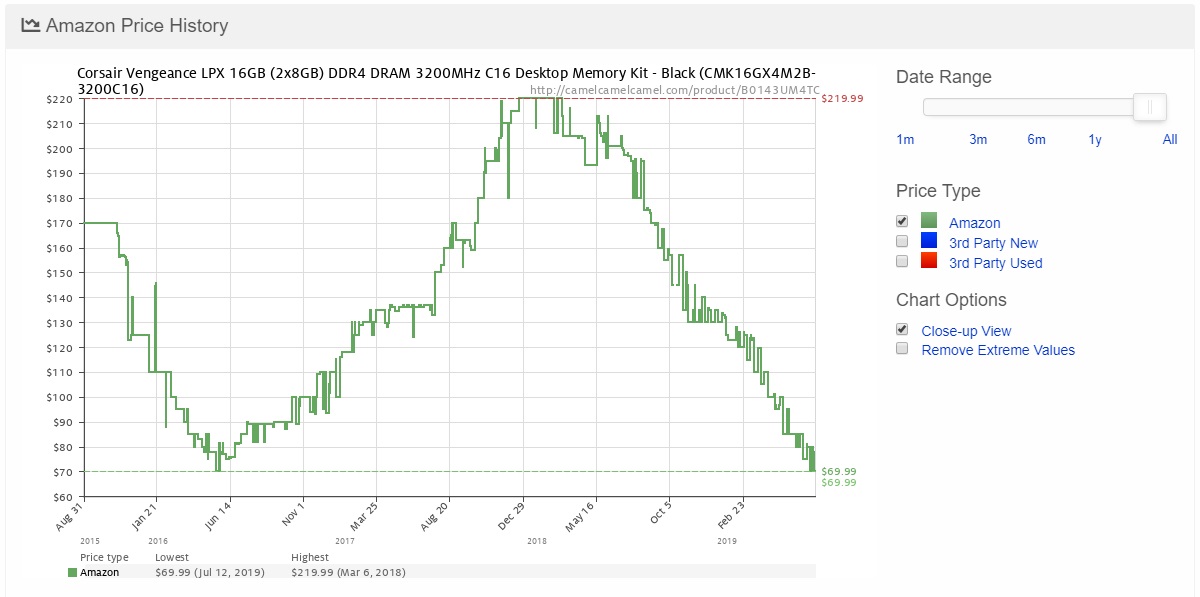Click the green Amazon legend square below chart
Viewport: 1200px width, 597px height.
pos(72,572)
